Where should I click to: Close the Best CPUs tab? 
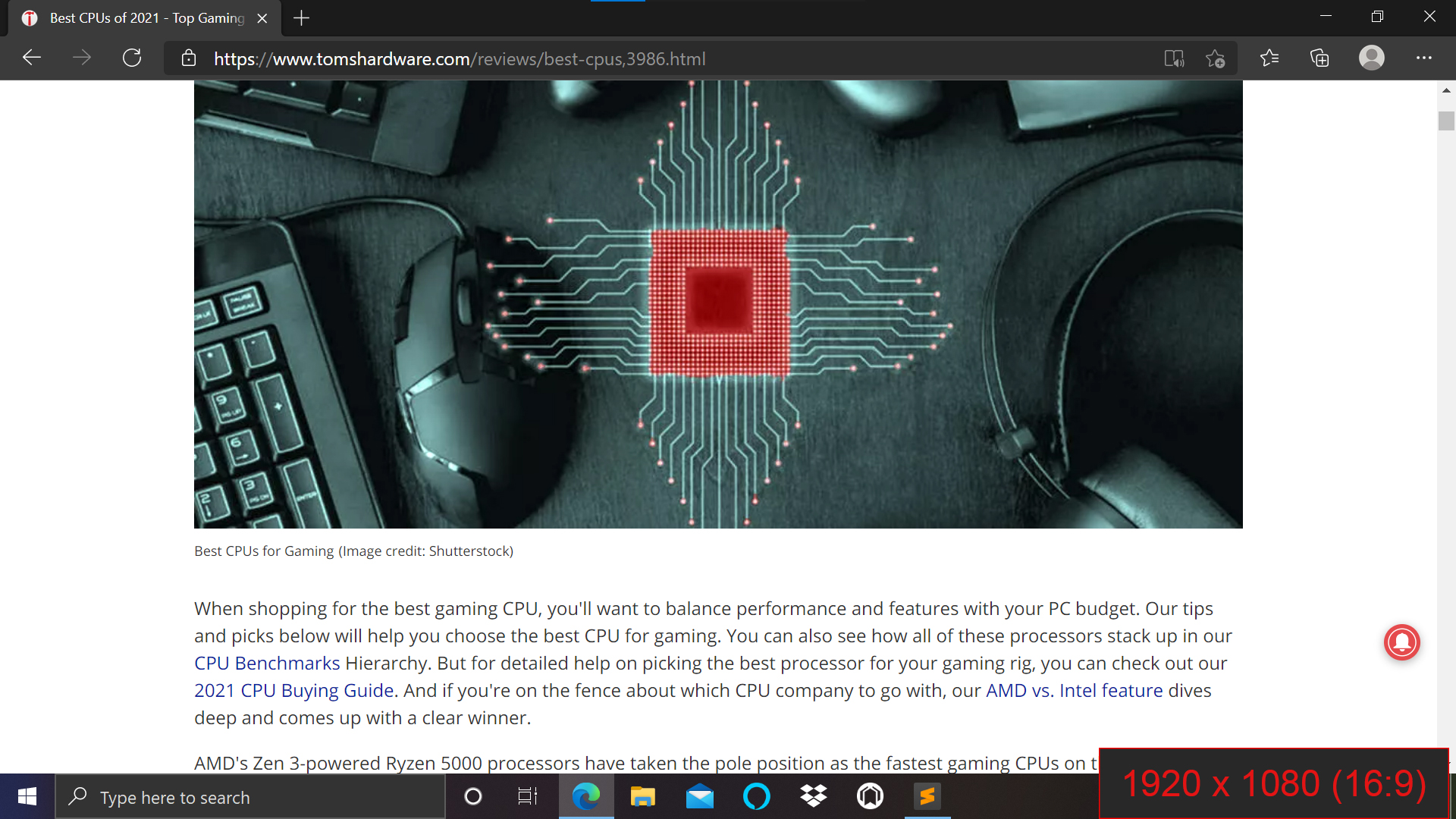coord(262,18)
